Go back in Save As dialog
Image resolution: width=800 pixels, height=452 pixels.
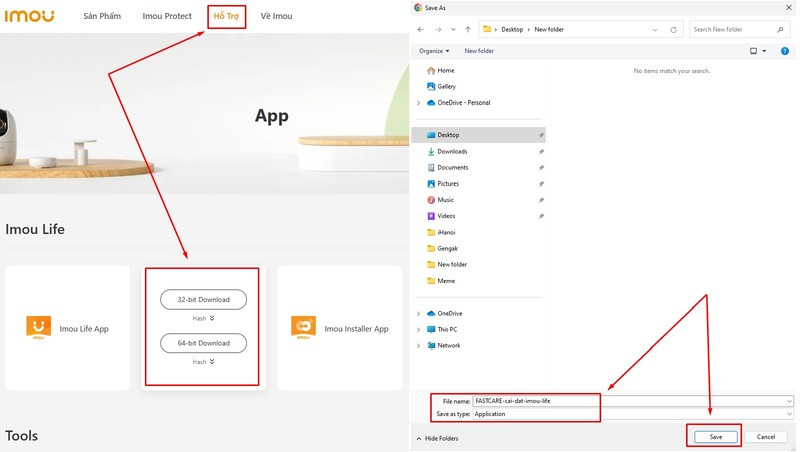tap(420, 30)
